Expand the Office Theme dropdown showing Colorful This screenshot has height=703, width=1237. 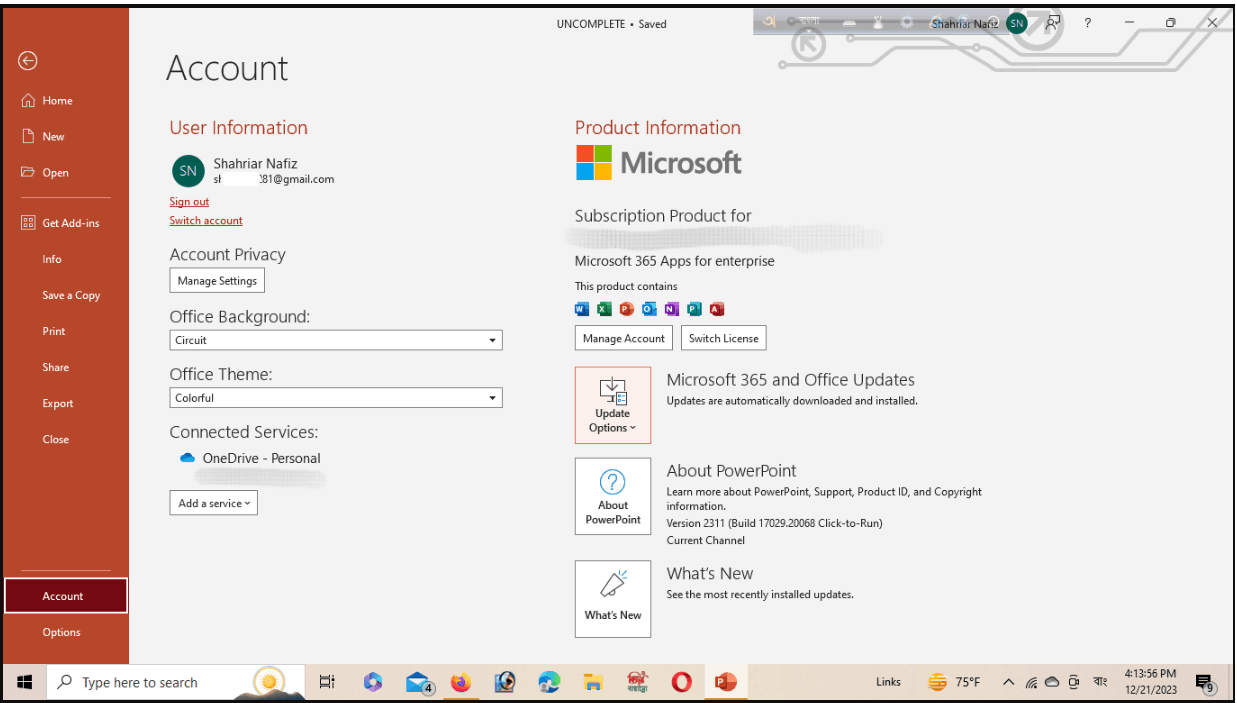point(336,398)
